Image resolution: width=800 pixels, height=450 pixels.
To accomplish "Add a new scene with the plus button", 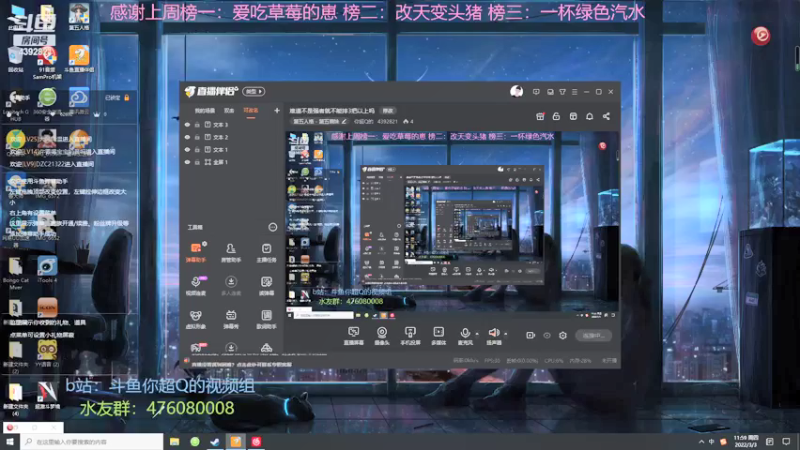I will [x=277, y=110].
